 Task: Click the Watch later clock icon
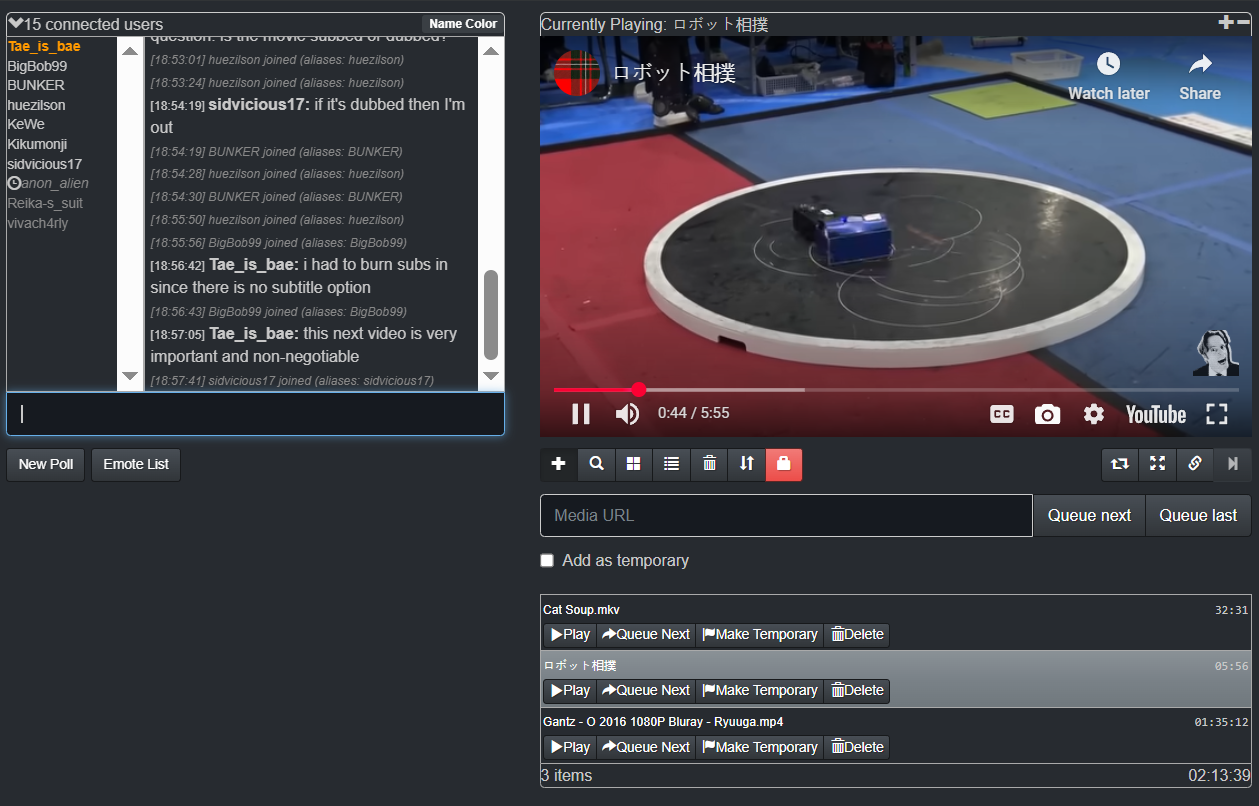[1108, 65]
